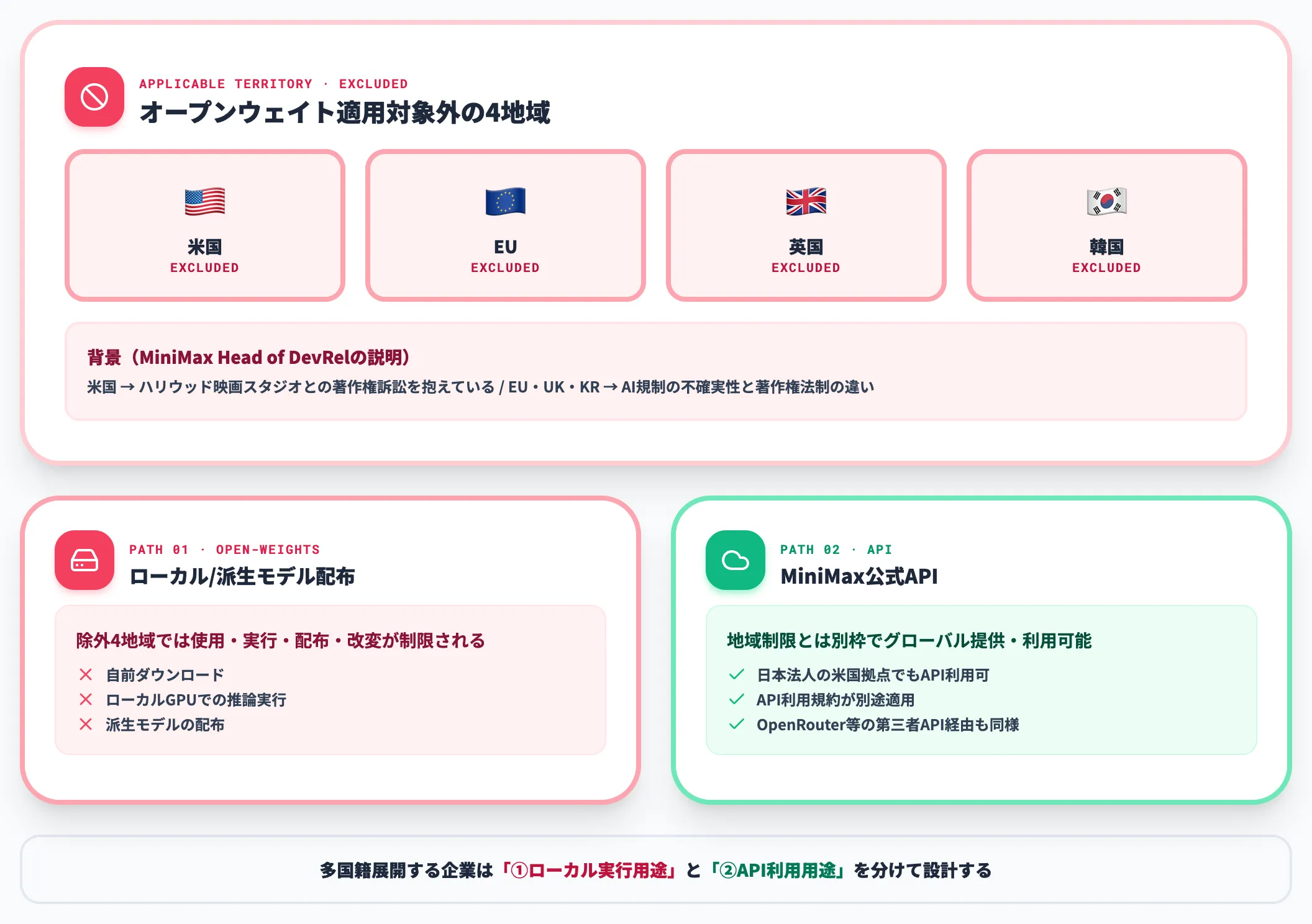Click EXCLUDED under 米国

205,268
